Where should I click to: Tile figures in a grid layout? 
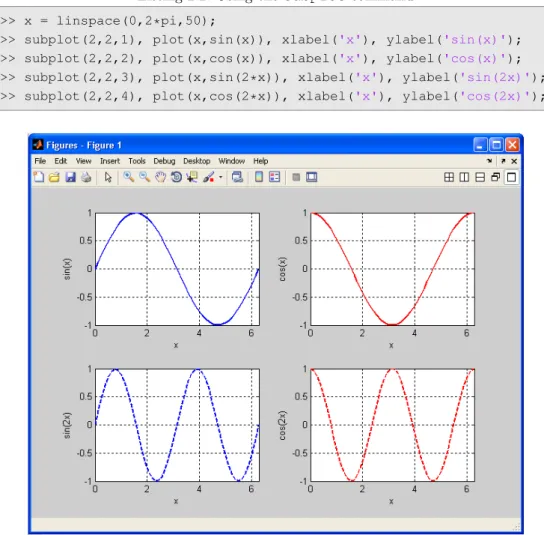pos(449,177)
